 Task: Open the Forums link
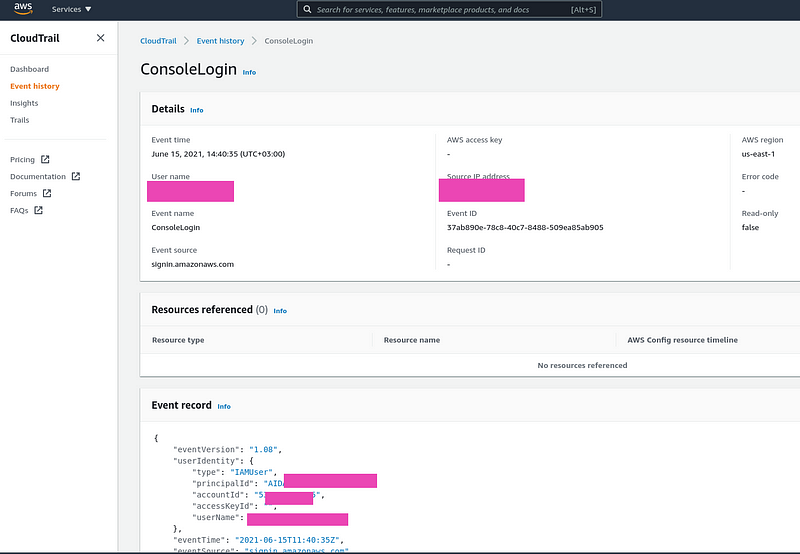coord(23,193)
